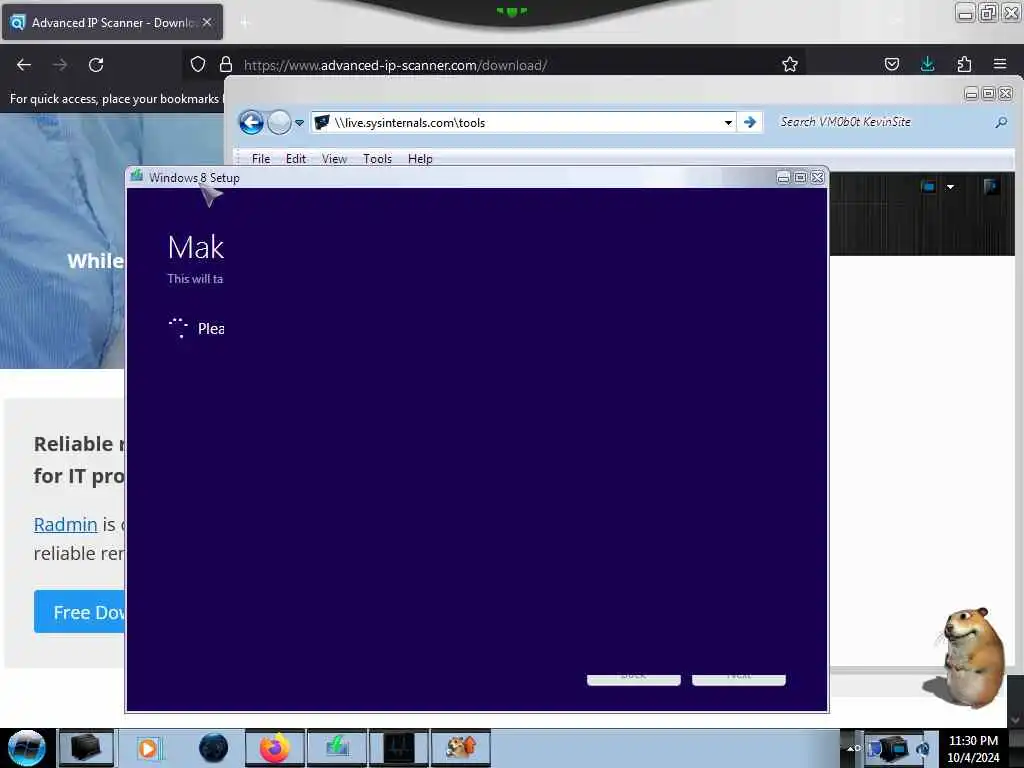Open the Firefox downloads panel
The width and height of the screenshot is (1024, 768).
point(927,64)
